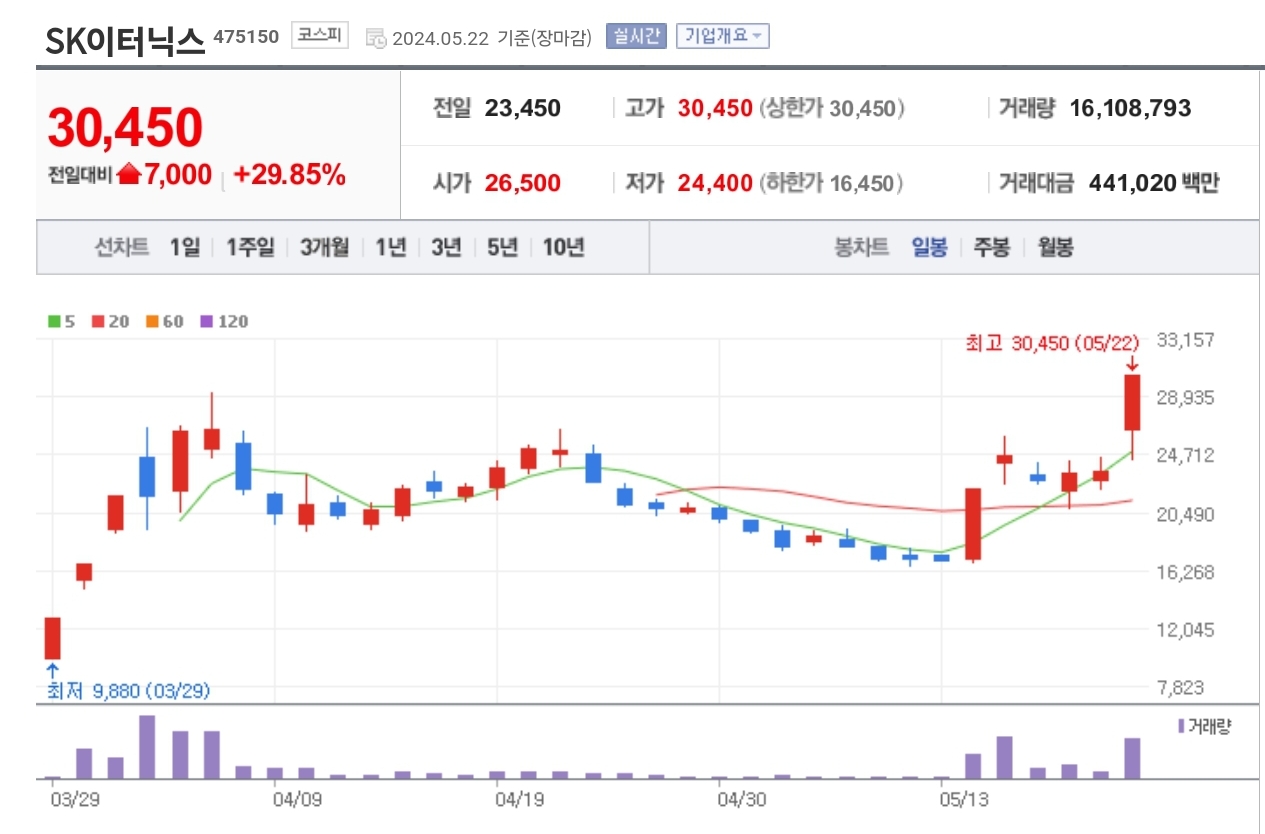The width and height of the screenshot is (1265, 834).
Task: Select the 10년 line chart tab
Action: pos(564,247)
